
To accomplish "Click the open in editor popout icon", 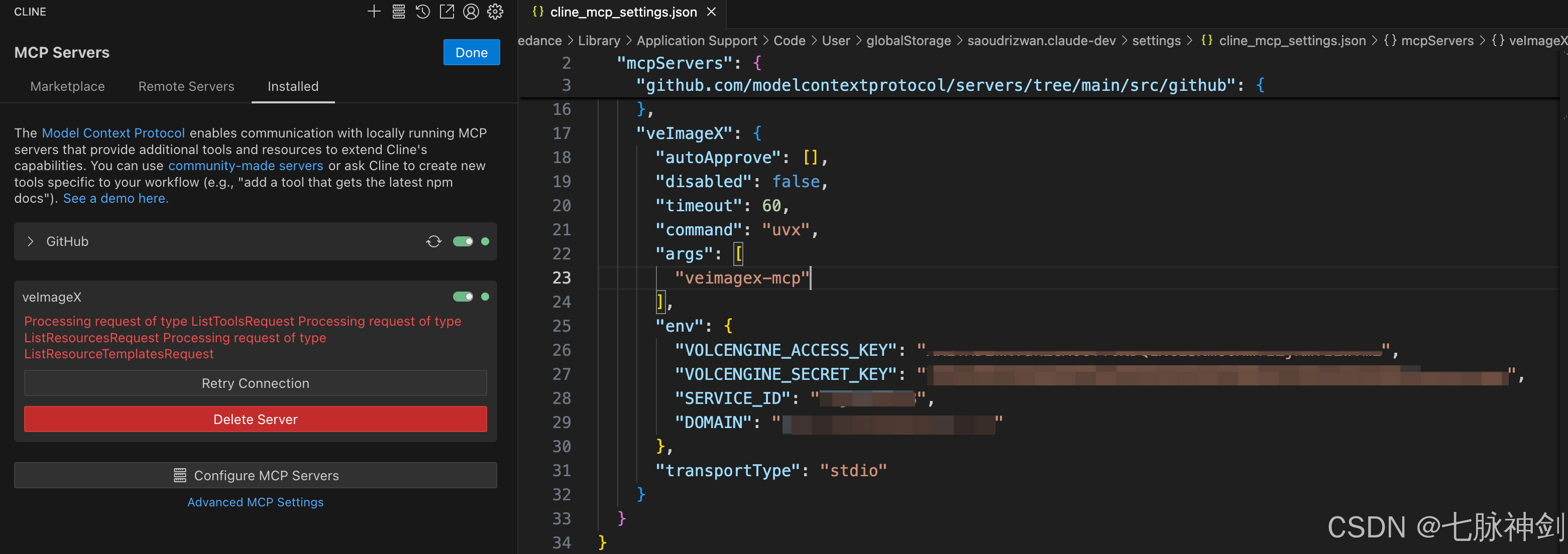I will click(x=447, y=12).
